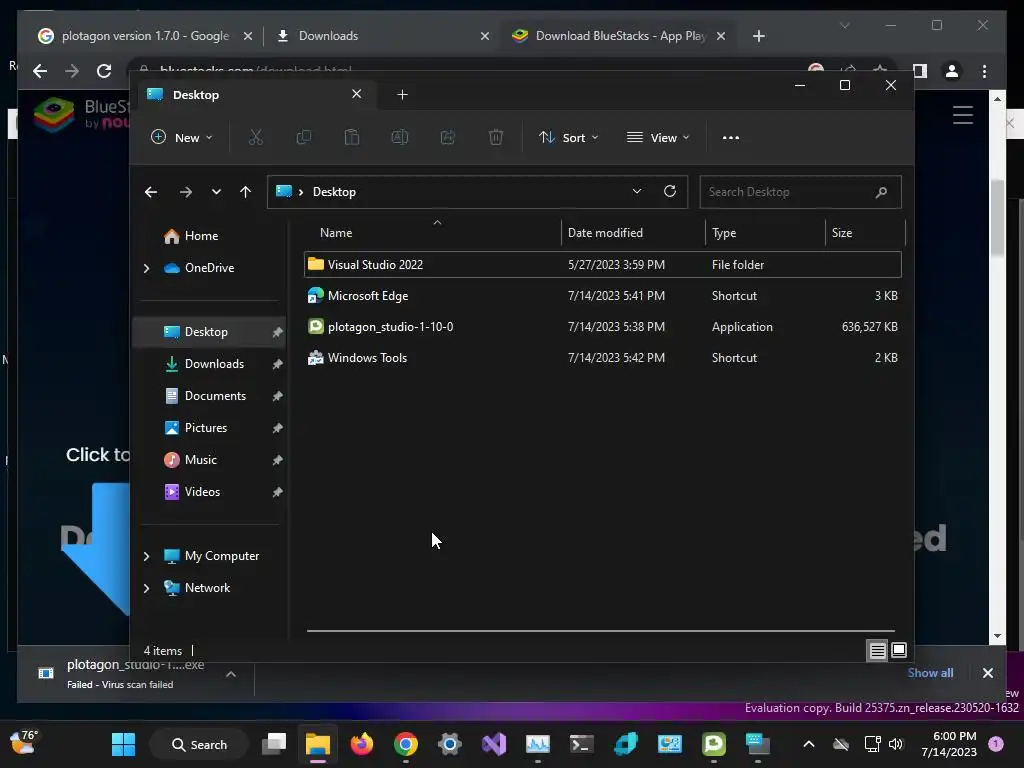Viewport: 1024px width, 768px height.
Task: Click the Paste icon in Explorer toolbar
Action: click(351, 137)
